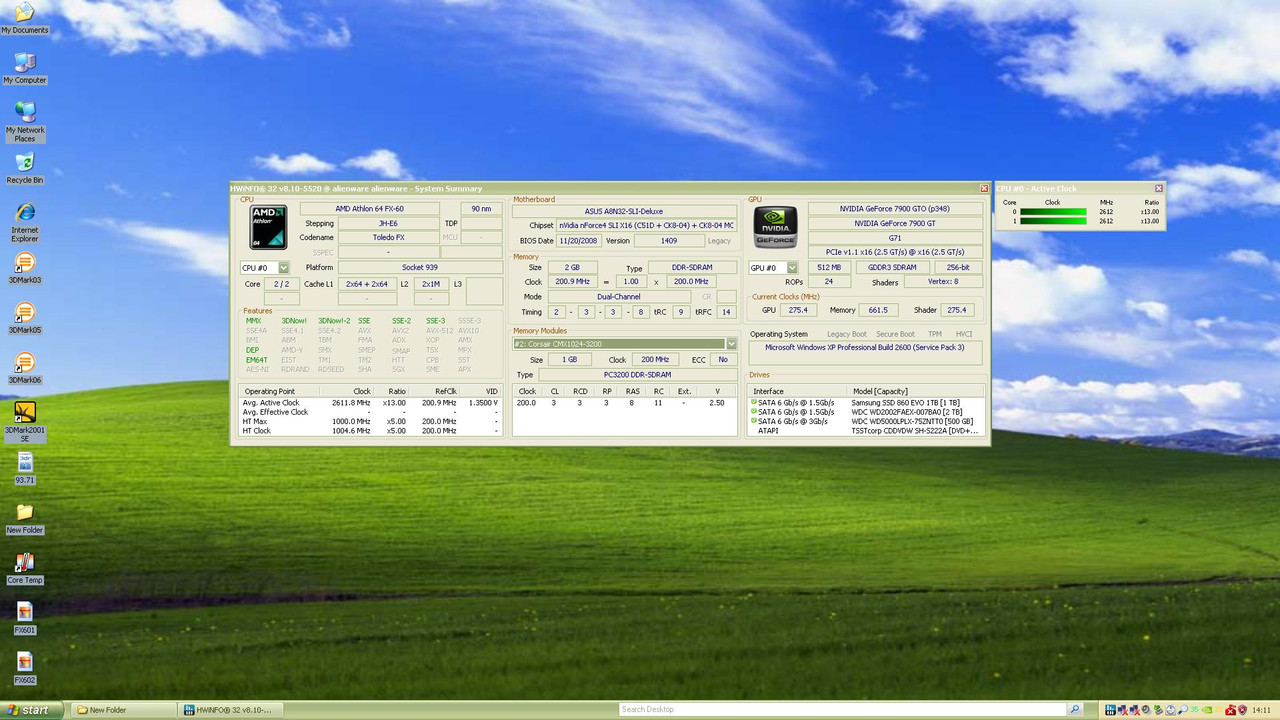Launch Core Temp from desktop
This screenshot has height=720, width=1280.
(x=24, y=568)
